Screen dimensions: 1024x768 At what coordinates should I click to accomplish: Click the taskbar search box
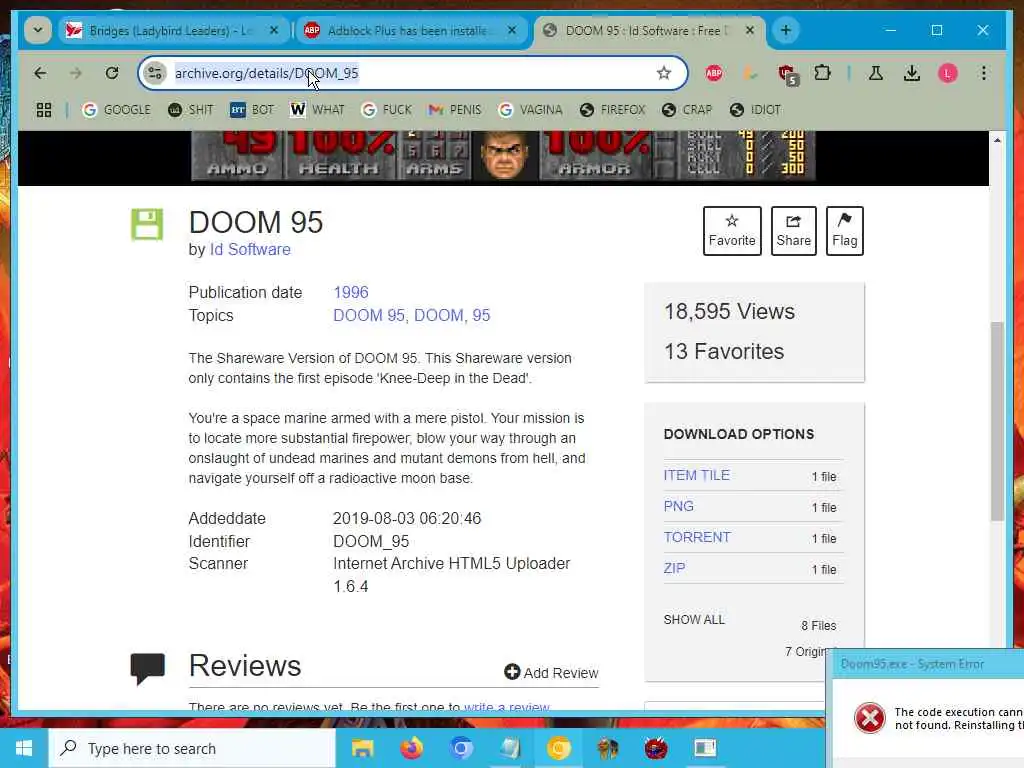(192, 748)
